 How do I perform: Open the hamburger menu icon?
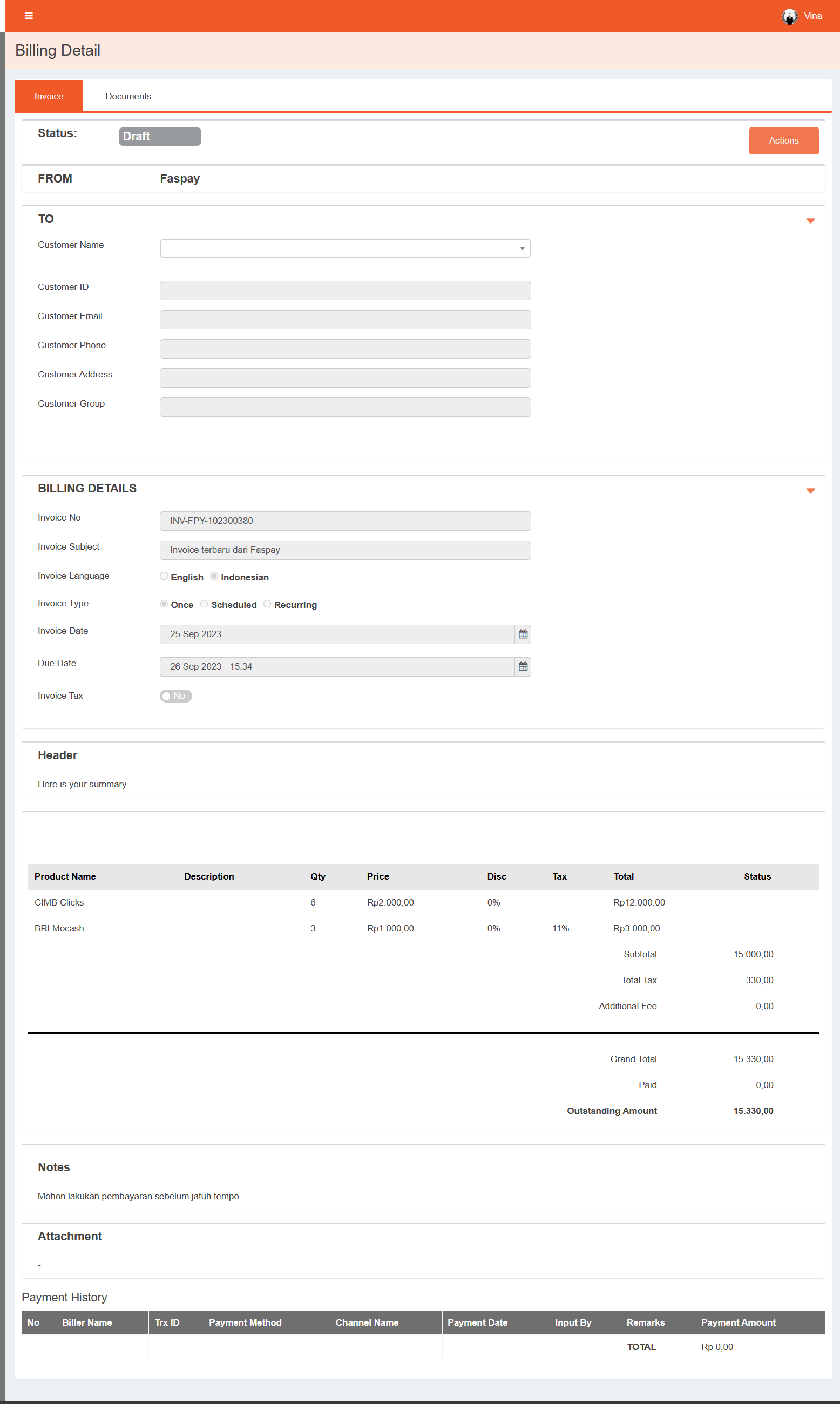click(x=29, y=16)
